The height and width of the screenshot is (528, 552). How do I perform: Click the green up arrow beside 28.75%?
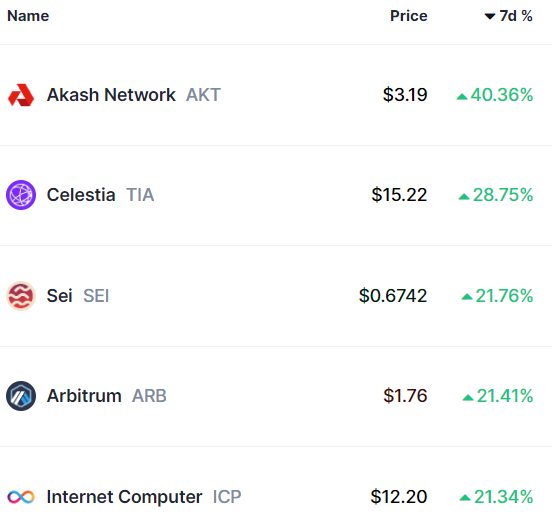(464, 197)
